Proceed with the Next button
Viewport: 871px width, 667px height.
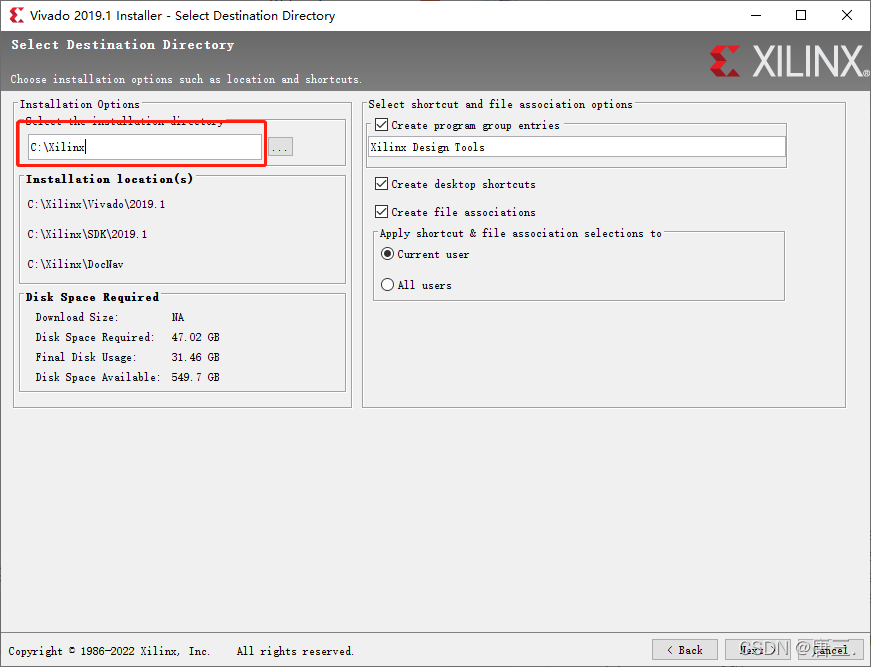click(758, 650)
